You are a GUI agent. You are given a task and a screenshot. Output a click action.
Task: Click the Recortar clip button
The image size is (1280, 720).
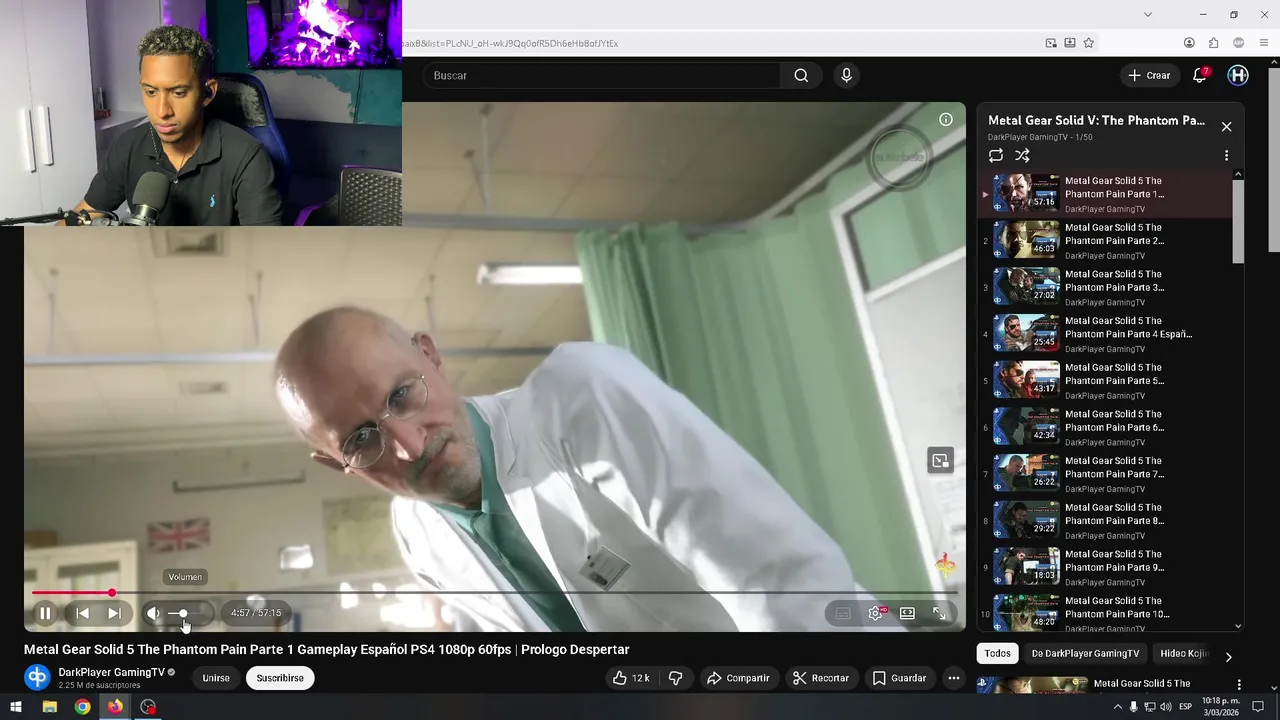(821, 678)
